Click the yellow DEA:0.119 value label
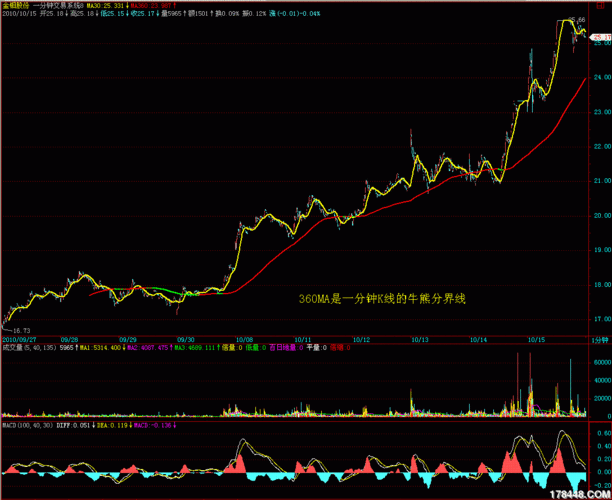Viewport: 612px width, 500px height. (112, 425)
